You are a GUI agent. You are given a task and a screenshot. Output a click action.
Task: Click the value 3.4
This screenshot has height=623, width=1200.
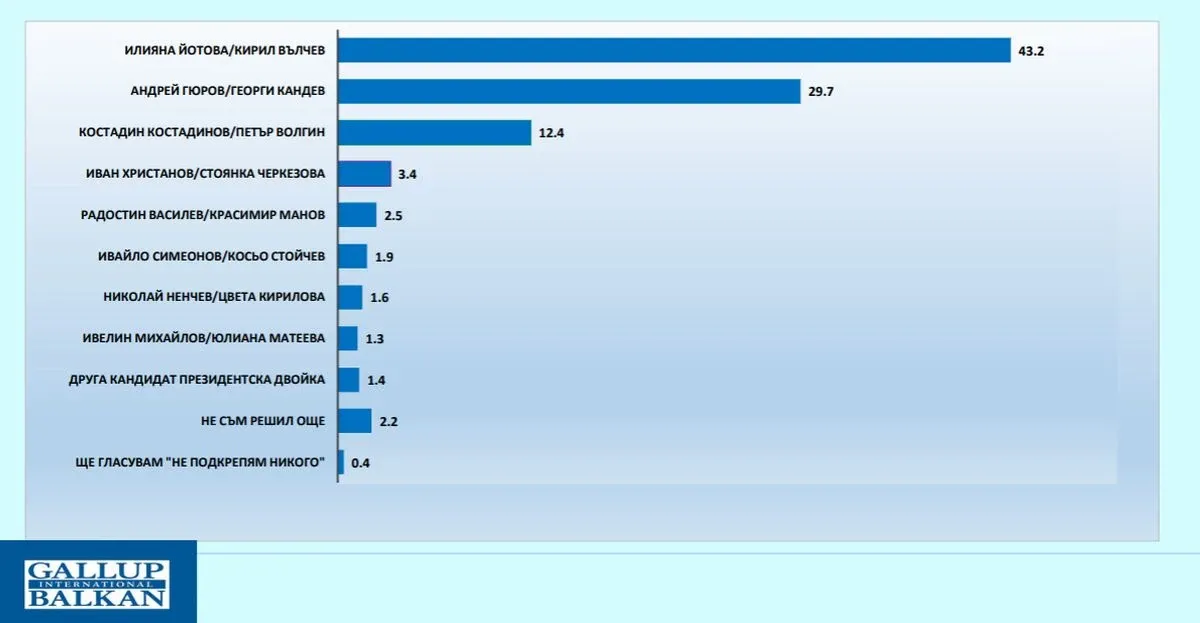(407, 174)
